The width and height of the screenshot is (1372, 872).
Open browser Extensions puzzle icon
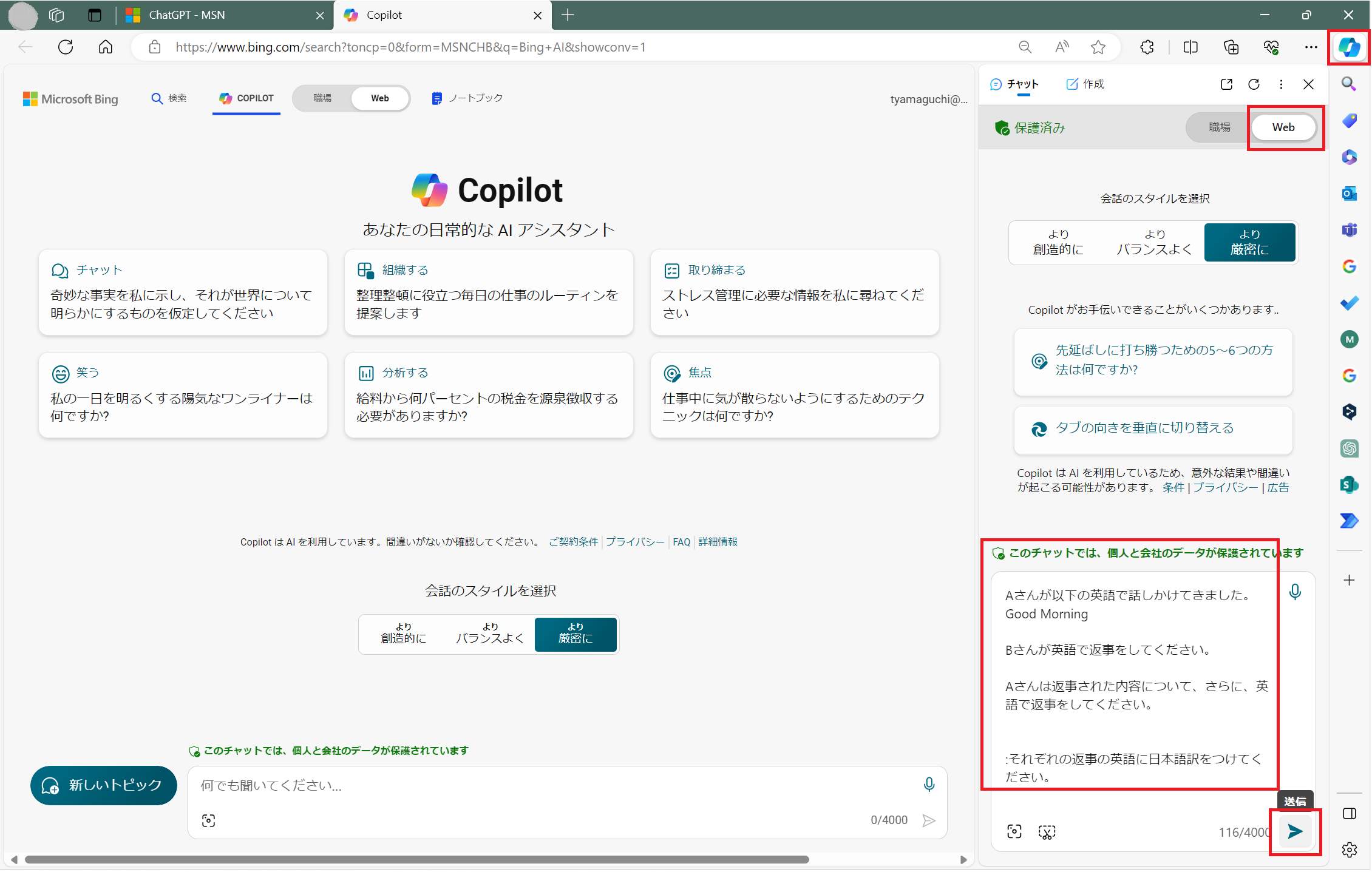(1147, 47)
